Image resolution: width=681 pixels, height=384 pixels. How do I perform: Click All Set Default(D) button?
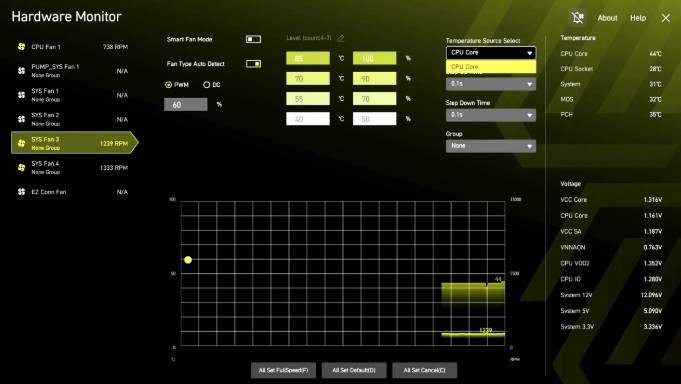(354, 370)
